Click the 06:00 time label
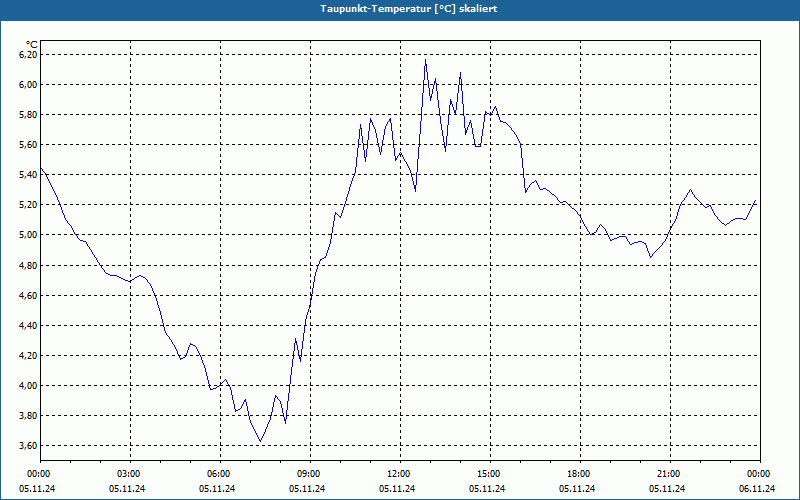The height and width of the screenshot is (500, 800). 220,474
